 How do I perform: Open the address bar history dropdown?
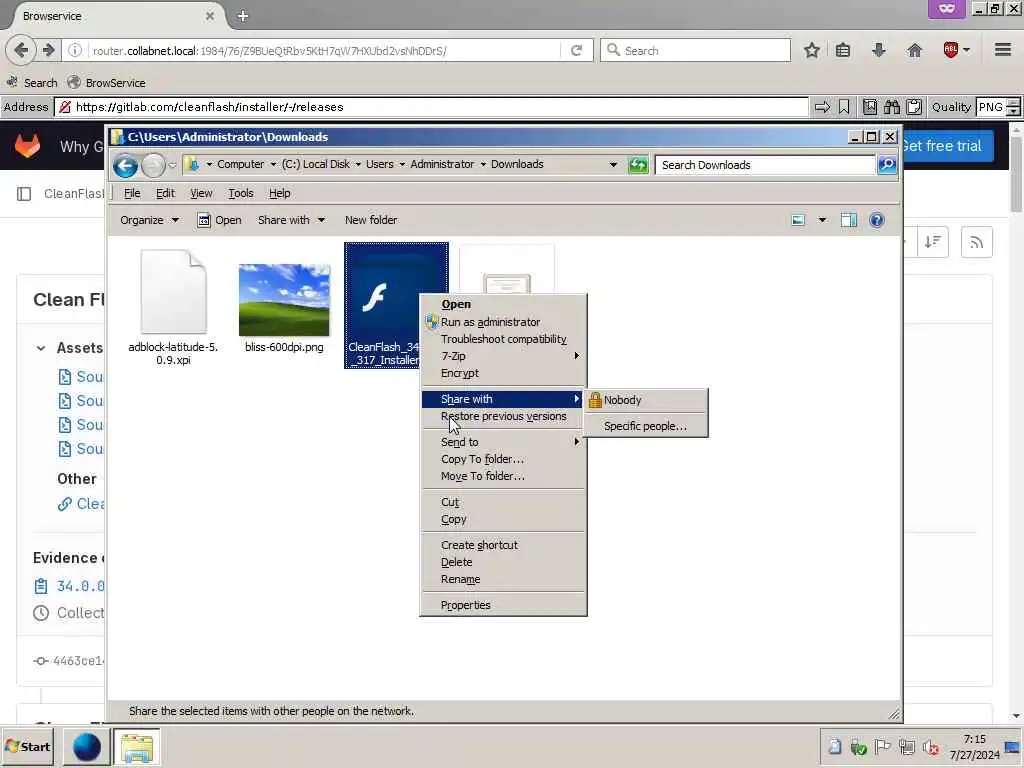click(613, 165)
